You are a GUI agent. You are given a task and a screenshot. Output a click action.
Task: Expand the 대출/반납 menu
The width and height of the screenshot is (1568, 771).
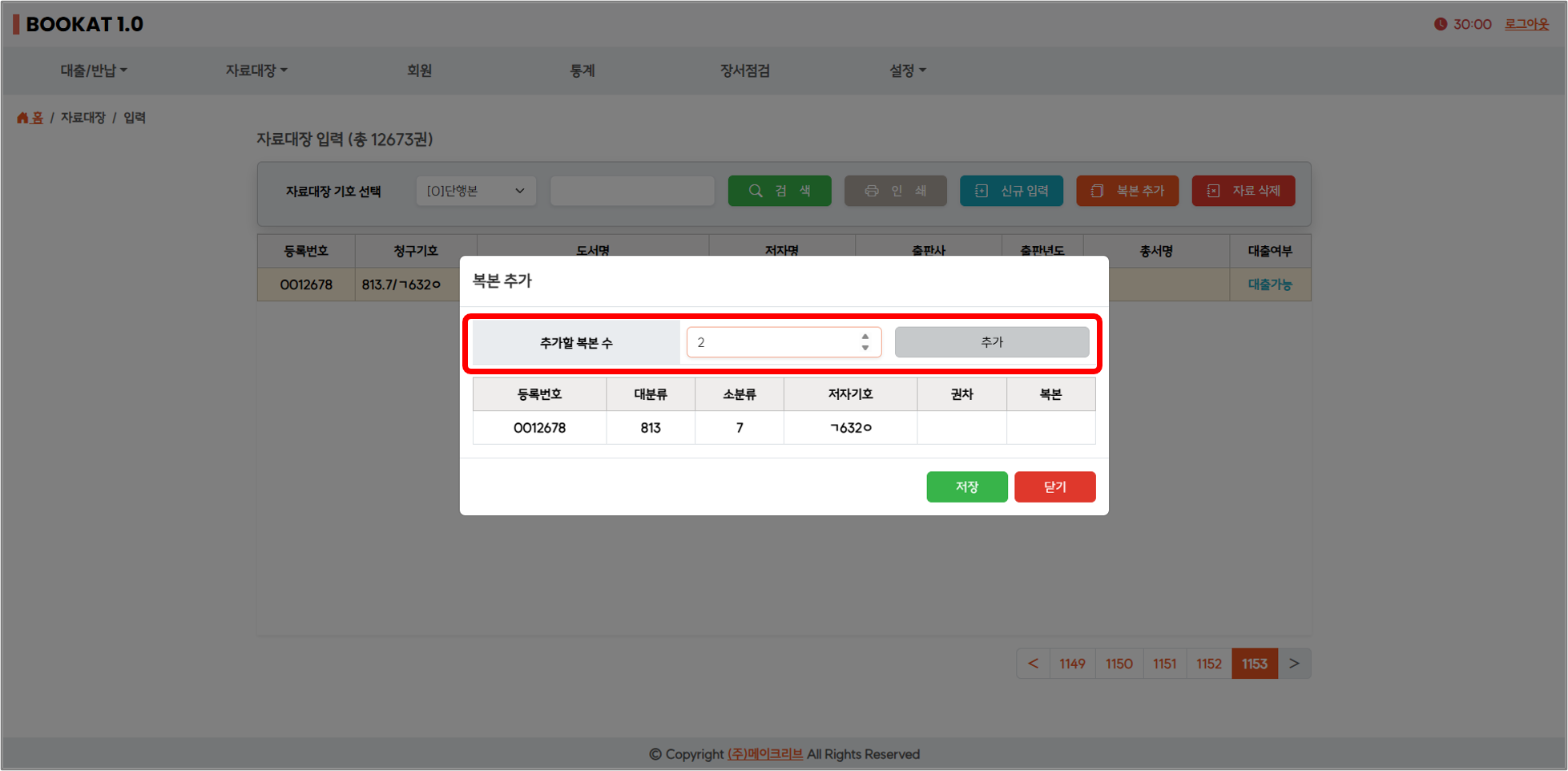(x=94, y=71)
